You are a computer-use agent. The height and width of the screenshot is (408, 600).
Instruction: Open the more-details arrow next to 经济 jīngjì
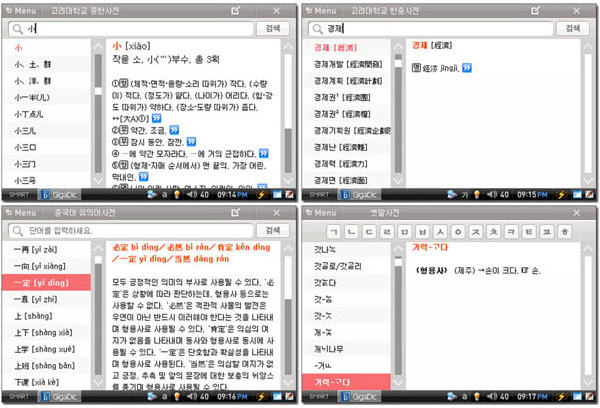(x=466, y=68)
